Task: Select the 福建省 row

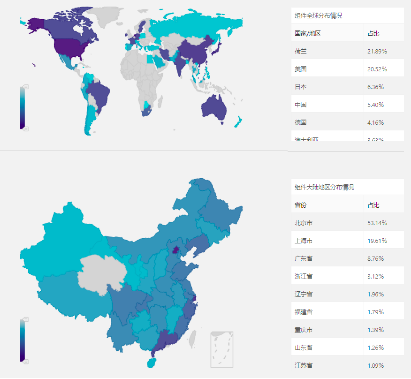Action: (x=347, y=312)
